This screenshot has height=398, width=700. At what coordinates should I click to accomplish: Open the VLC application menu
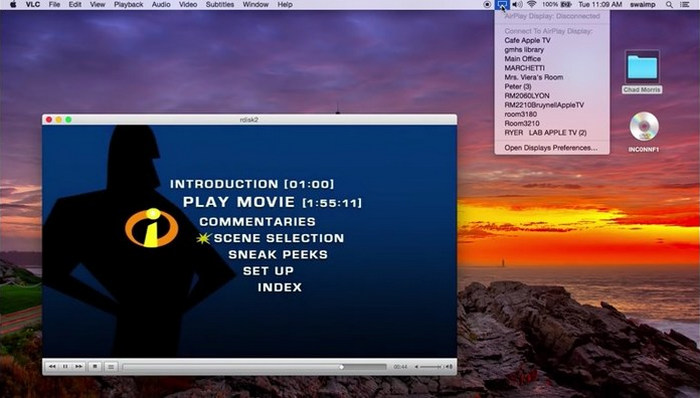click(33, 4)
